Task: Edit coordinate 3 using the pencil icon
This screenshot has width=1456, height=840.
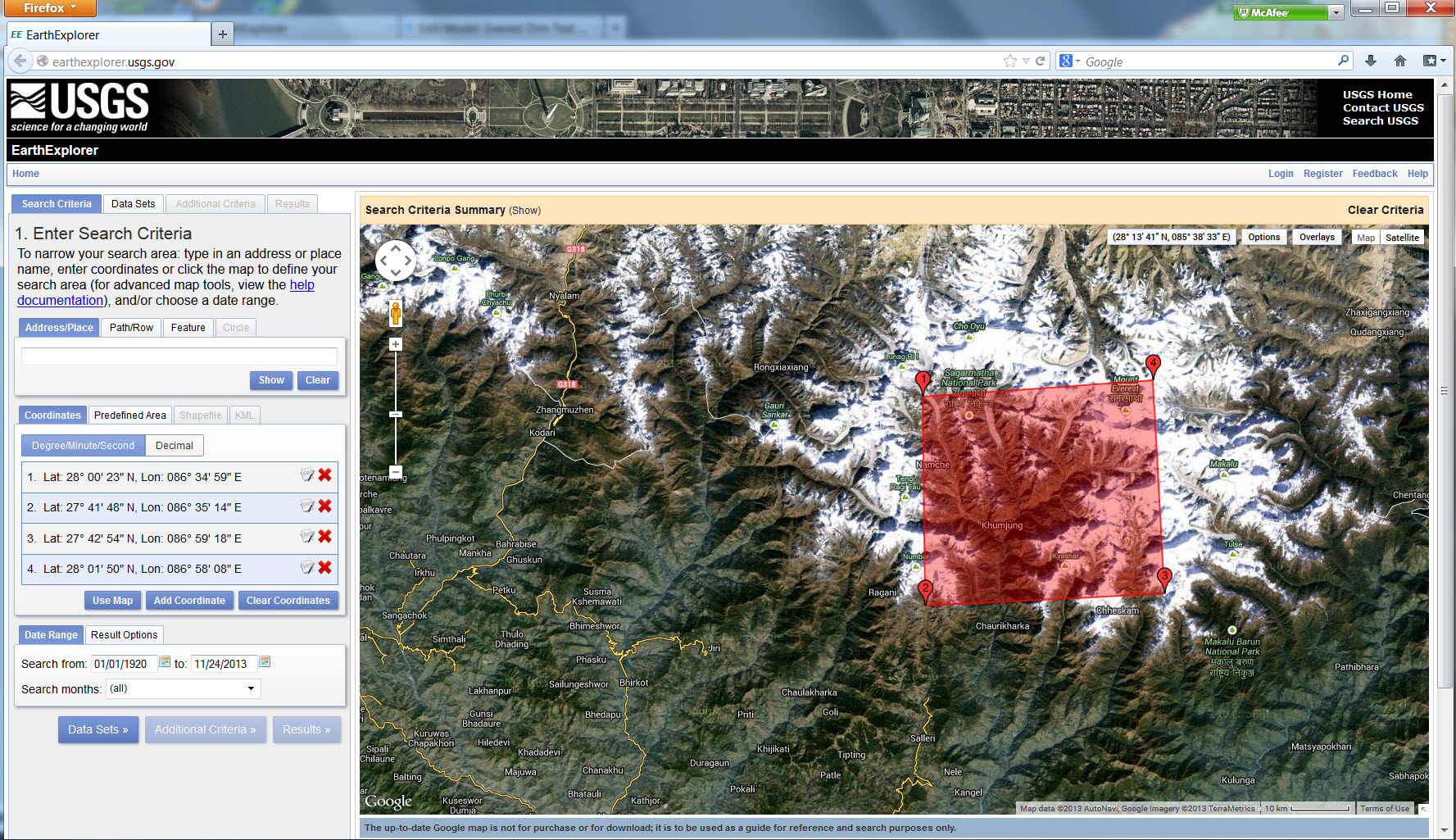Action: tap(307, 535)
